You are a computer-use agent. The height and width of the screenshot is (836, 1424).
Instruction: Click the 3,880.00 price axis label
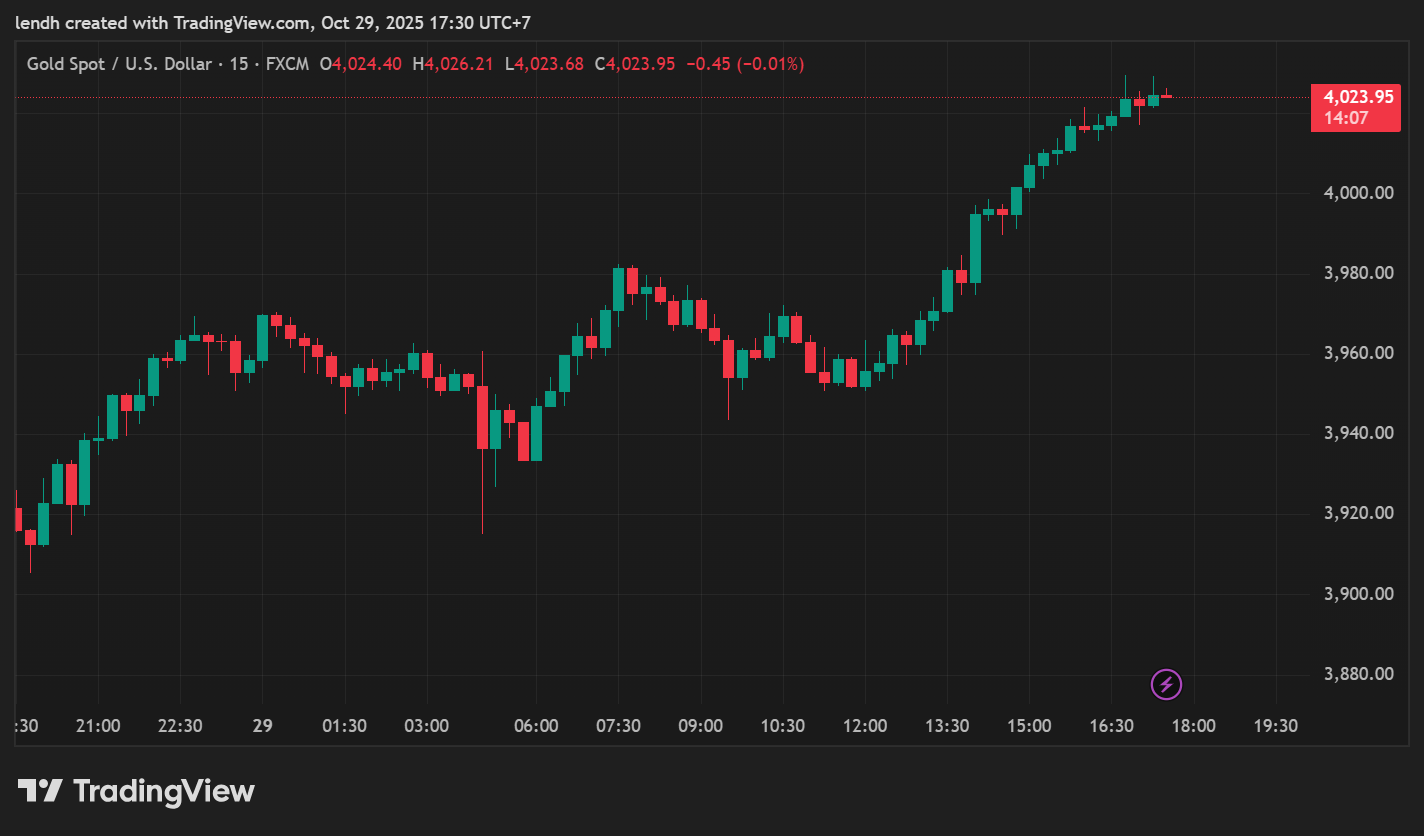(x=1358, y=674)
